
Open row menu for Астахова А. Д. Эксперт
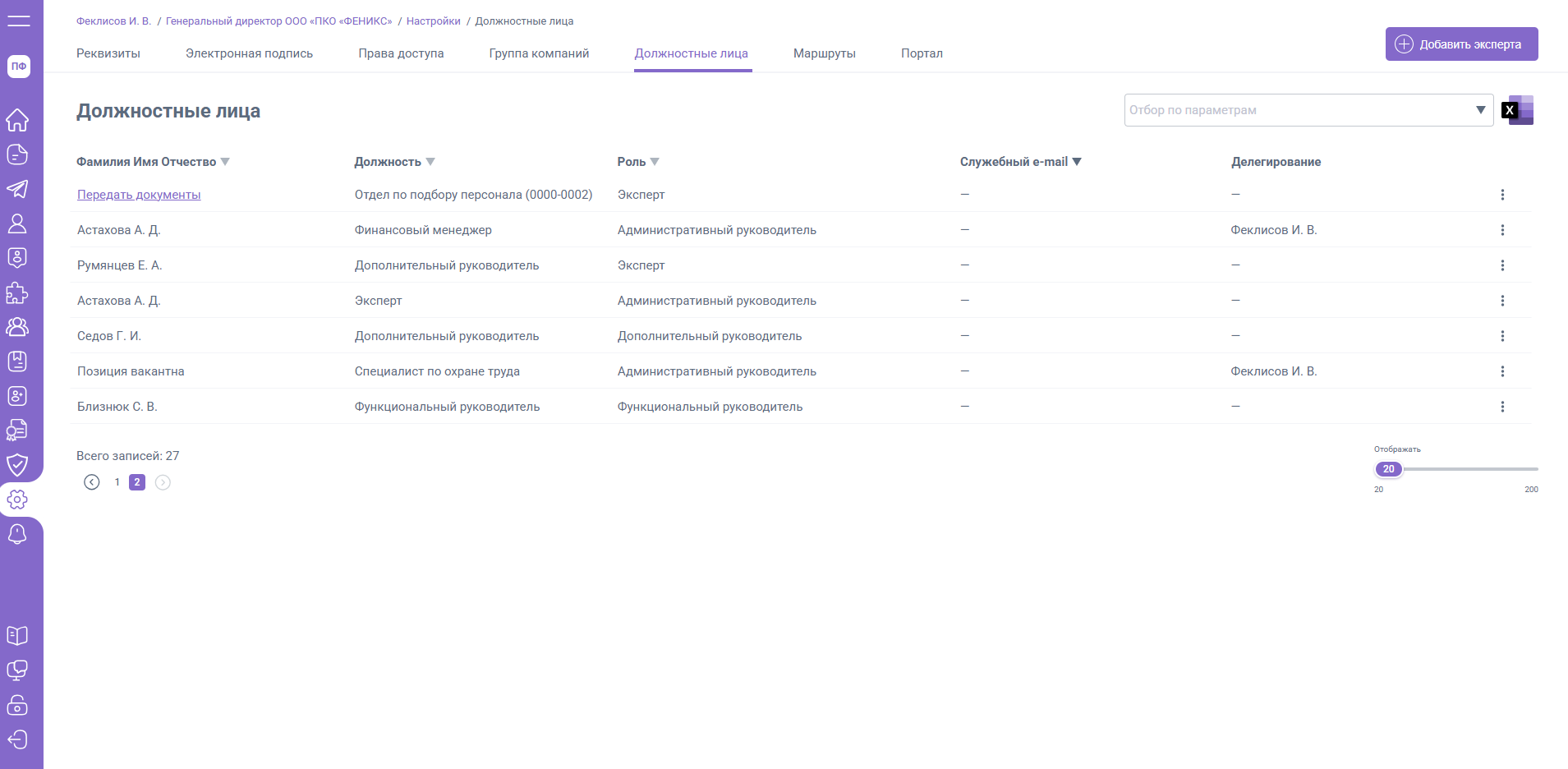point(1502,301)
